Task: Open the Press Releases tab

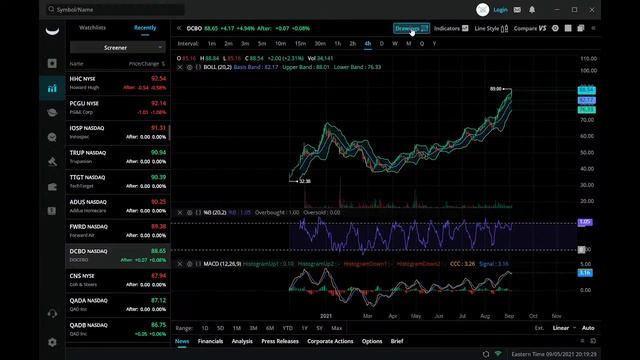Action: click(x=280, y=341)
